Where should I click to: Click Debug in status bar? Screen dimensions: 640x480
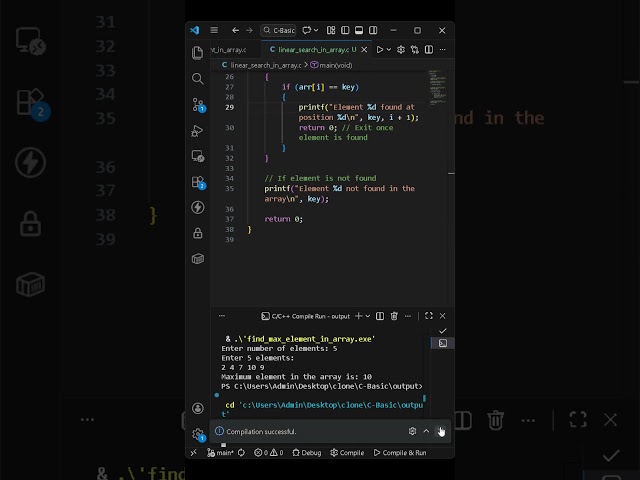pos(307,453)
